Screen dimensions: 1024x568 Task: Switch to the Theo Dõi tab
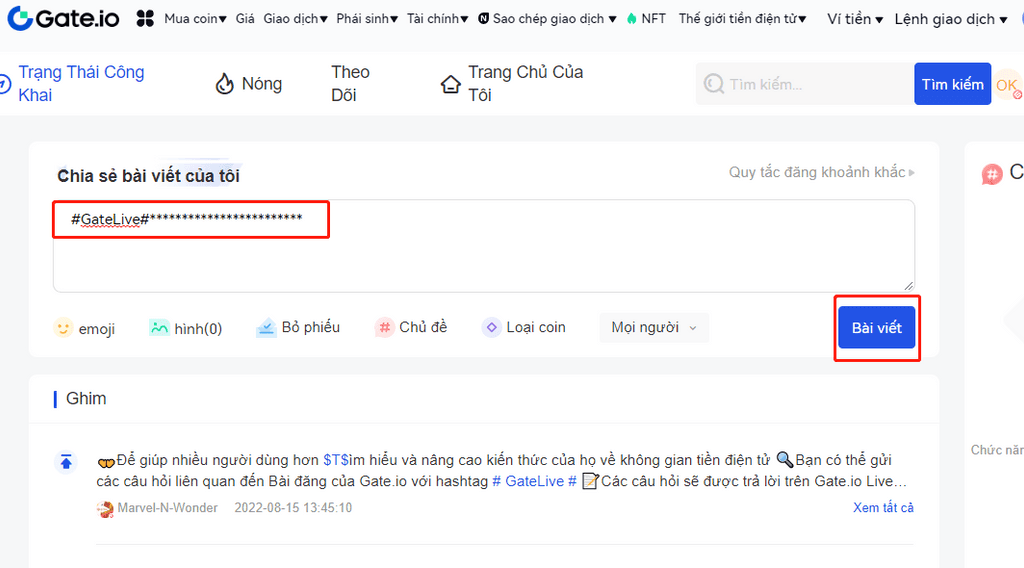[x=350, y=84]
